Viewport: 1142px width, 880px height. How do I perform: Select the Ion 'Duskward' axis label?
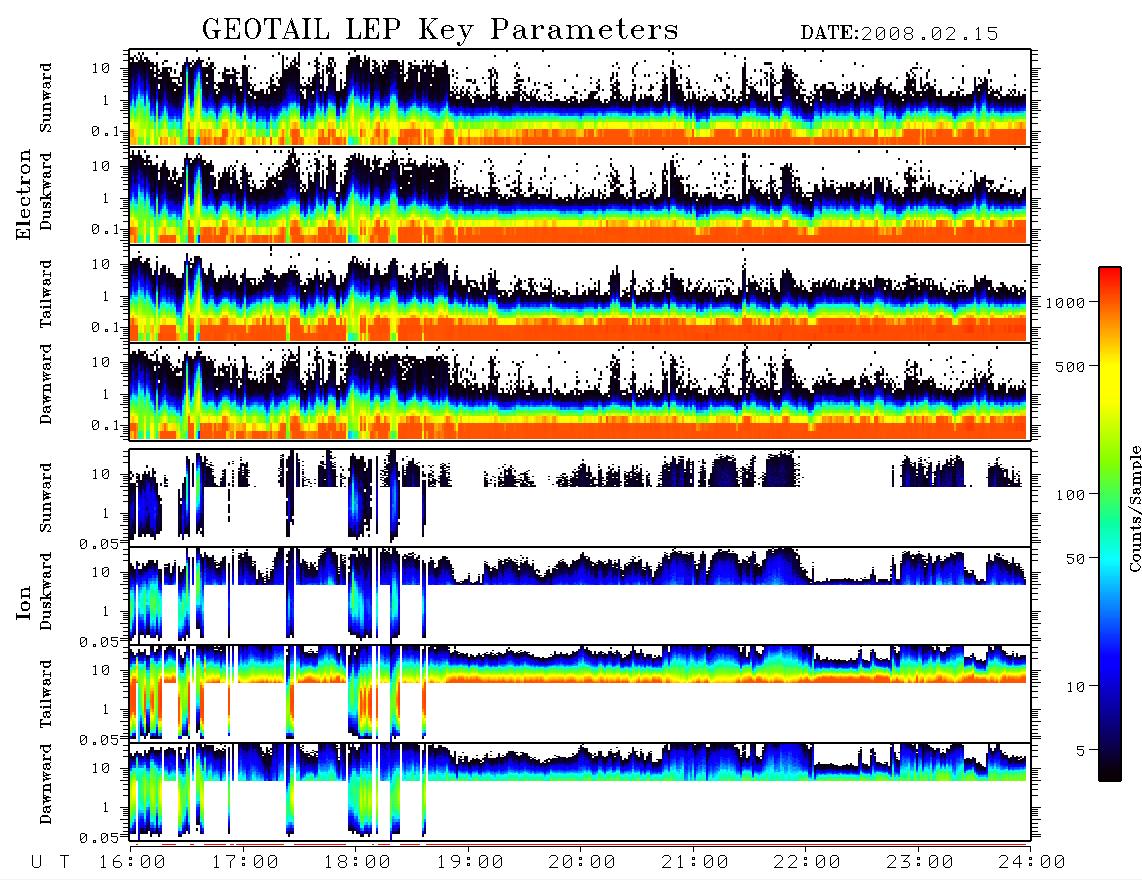click(x=46, y=591)
